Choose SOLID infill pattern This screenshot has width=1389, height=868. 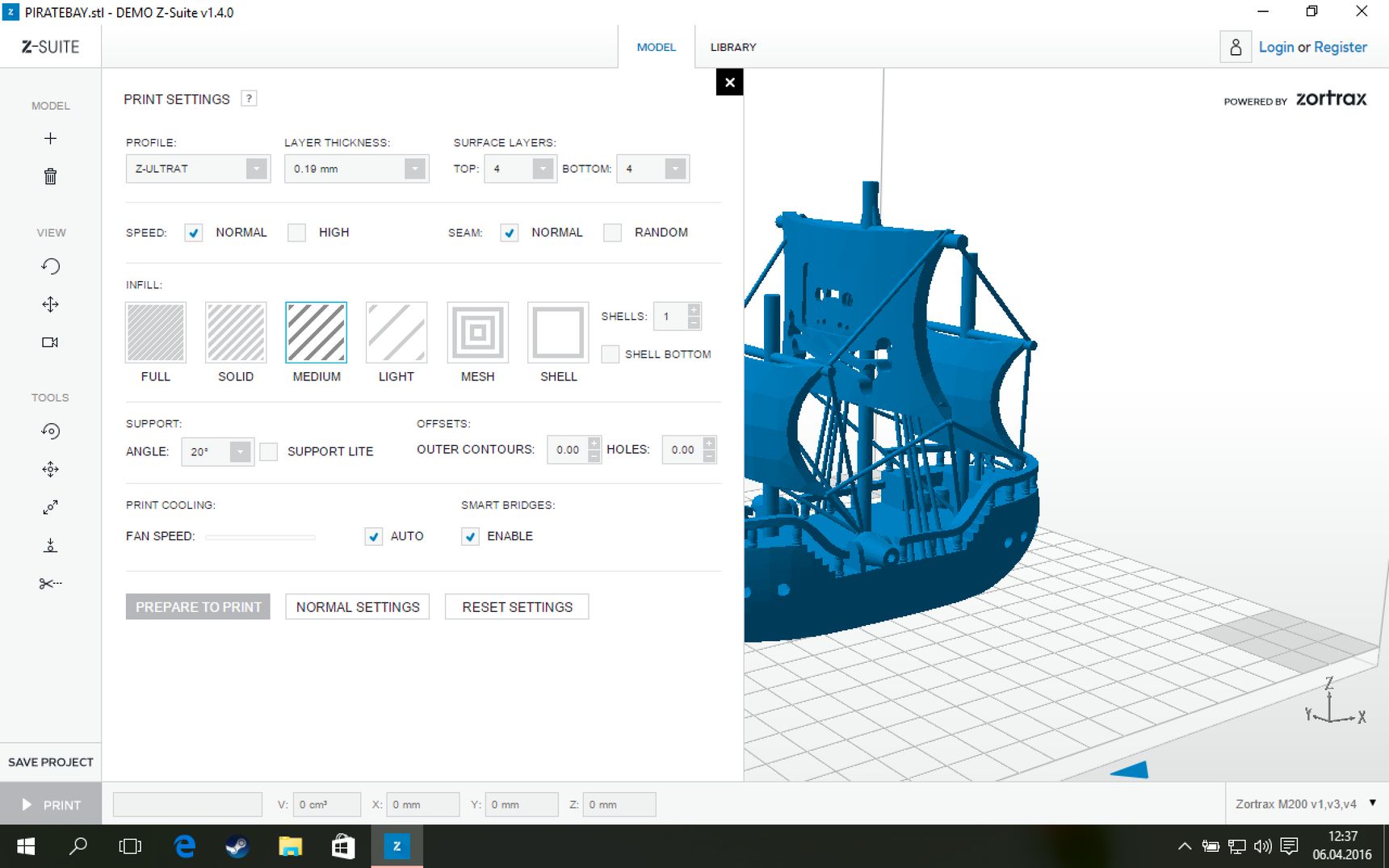(236, 332)
